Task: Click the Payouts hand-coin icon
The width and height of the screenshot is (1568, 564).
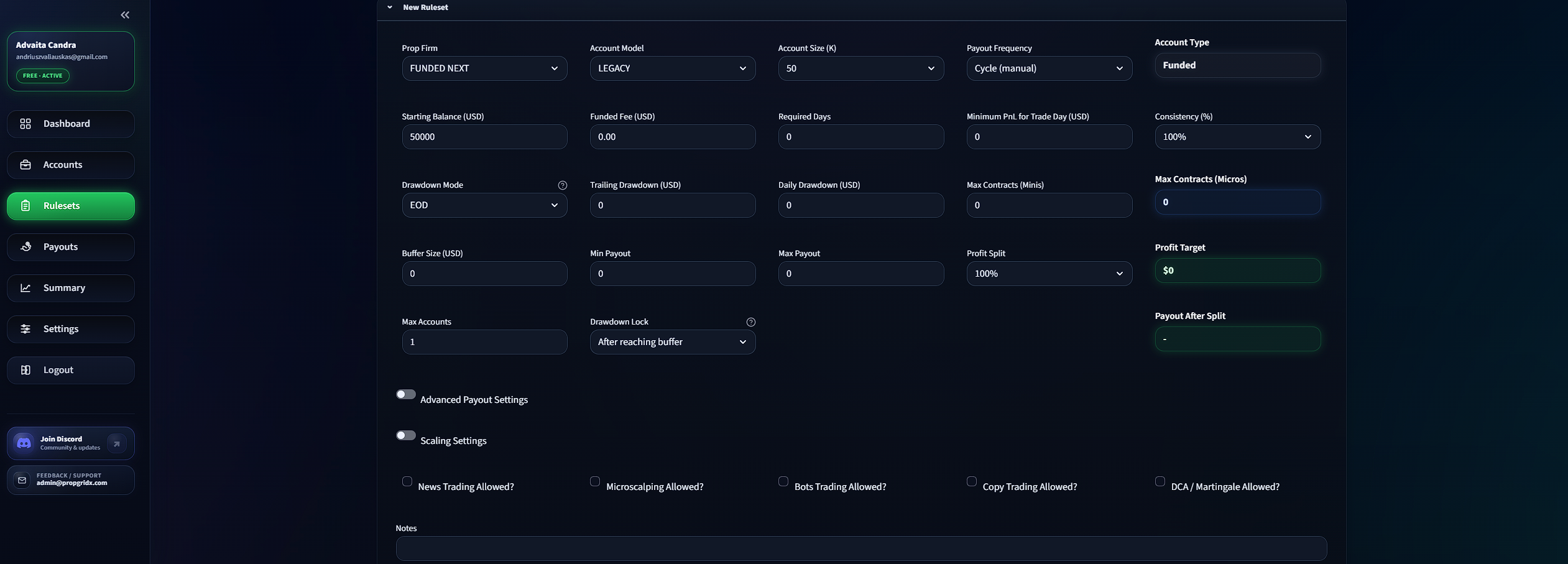Action: click(25, 247)
